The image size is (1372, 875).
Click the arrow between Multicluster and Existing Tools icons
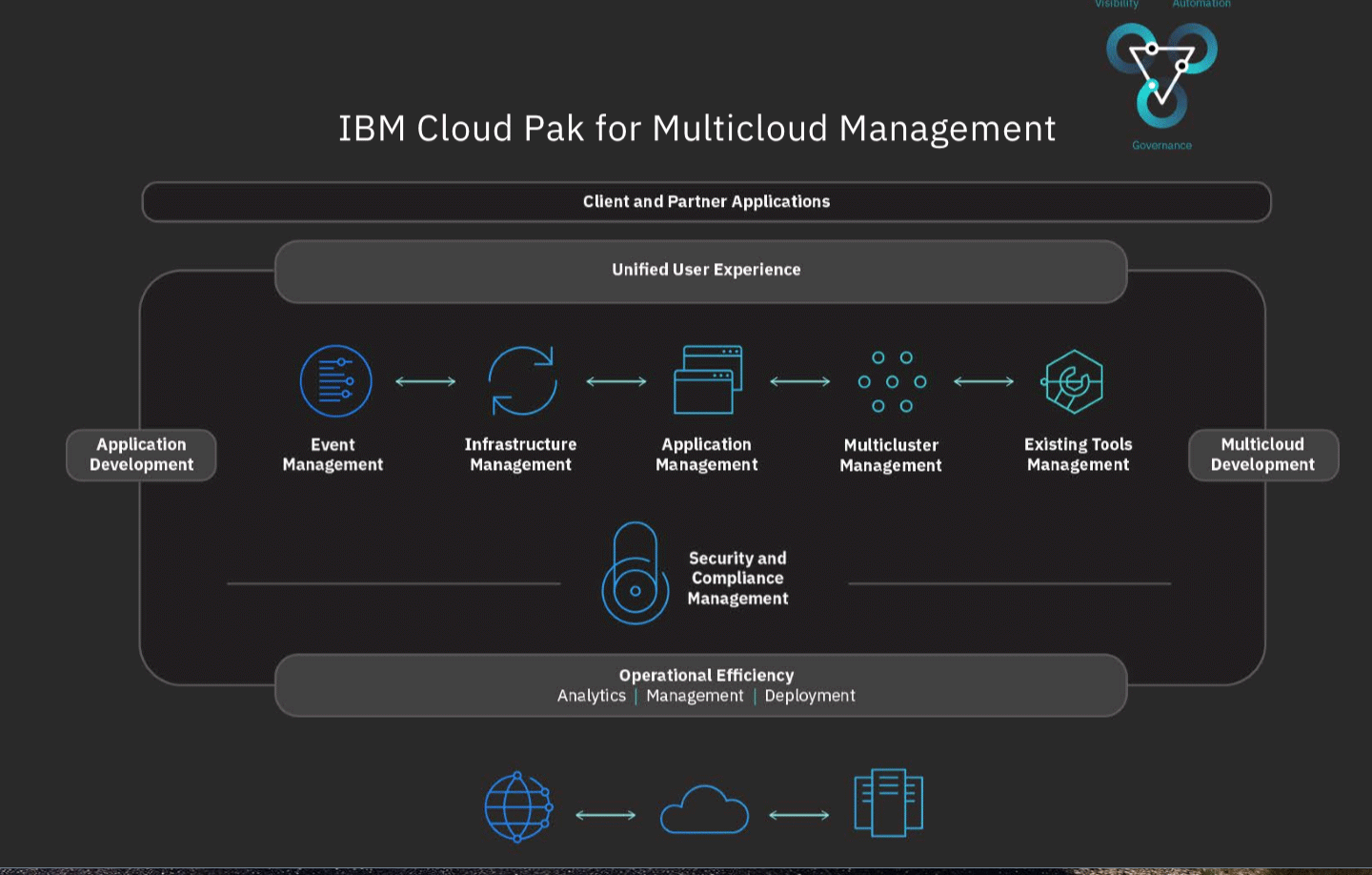click(x=984, y=381)
